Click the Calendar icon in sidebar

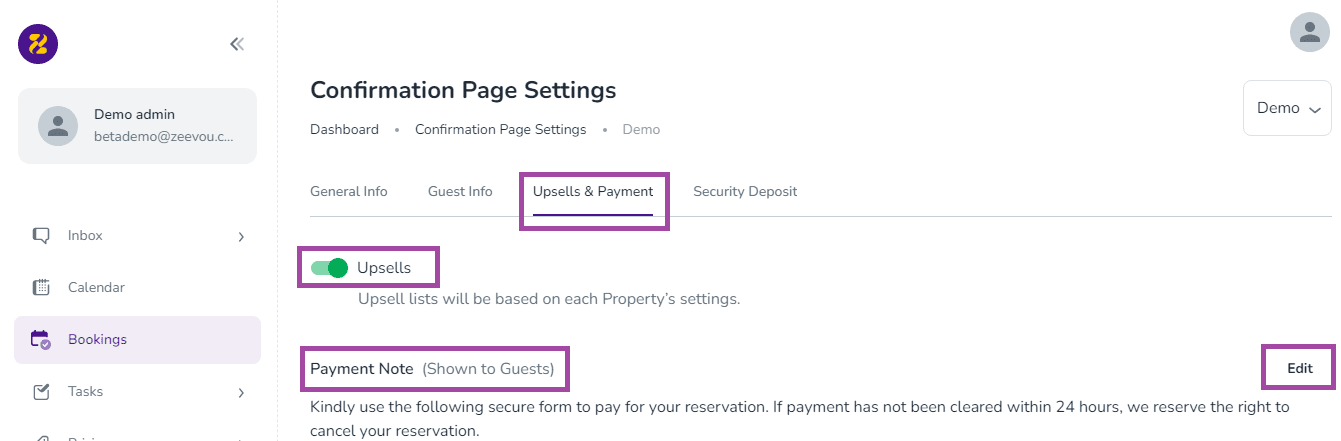tap(41, 288)
